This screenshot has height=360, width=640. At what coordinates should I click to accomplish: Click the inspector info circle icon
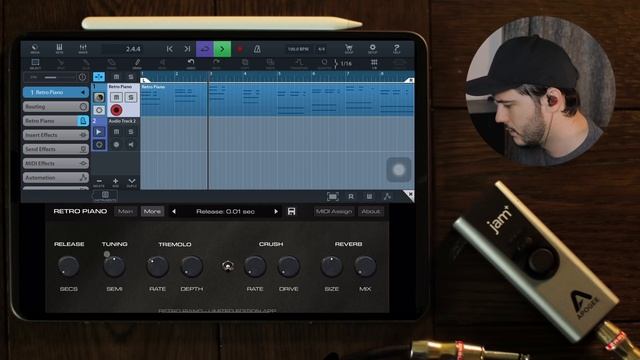point(82,77)
